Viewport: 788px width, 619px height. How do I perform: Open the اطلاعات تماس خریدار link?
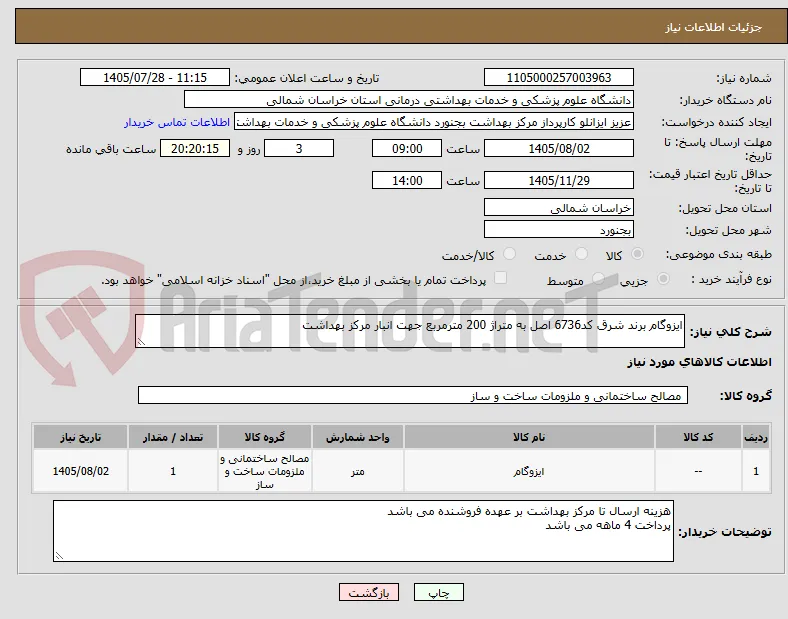pos(177,122)
